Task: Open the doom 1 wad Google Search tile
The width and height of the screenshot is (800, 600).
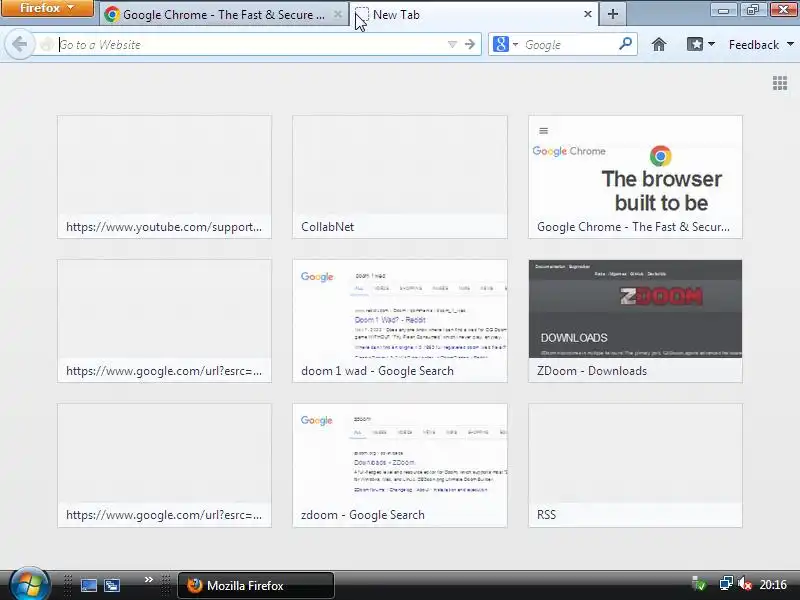Action: click(x=399, y=321)
